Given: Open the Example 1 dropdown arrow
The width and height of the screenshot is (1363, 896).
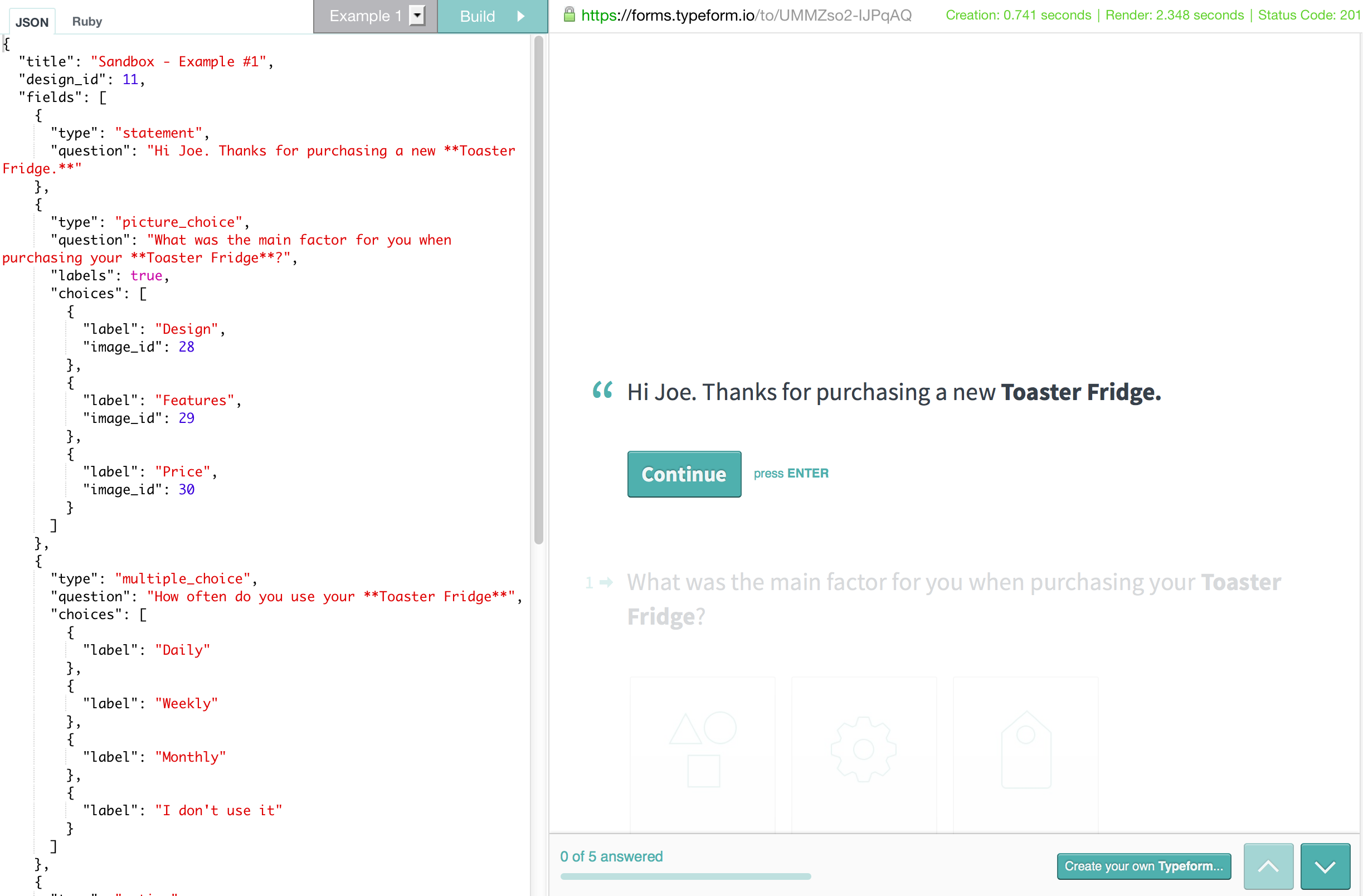Looking at the screenshot, I should (x=417, y=16).
